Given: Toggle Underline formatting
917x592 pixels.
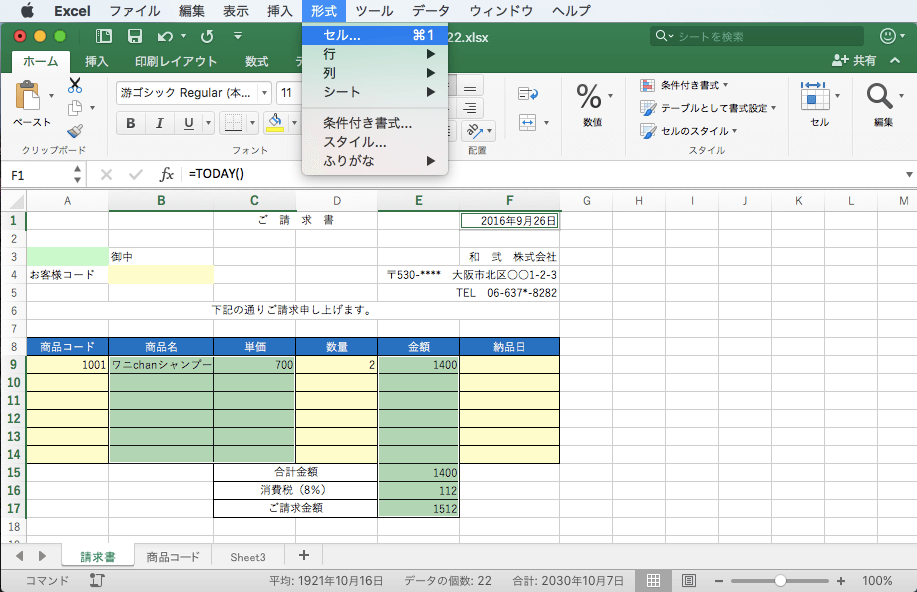Looking at the screenshot, I should (188, 123).
